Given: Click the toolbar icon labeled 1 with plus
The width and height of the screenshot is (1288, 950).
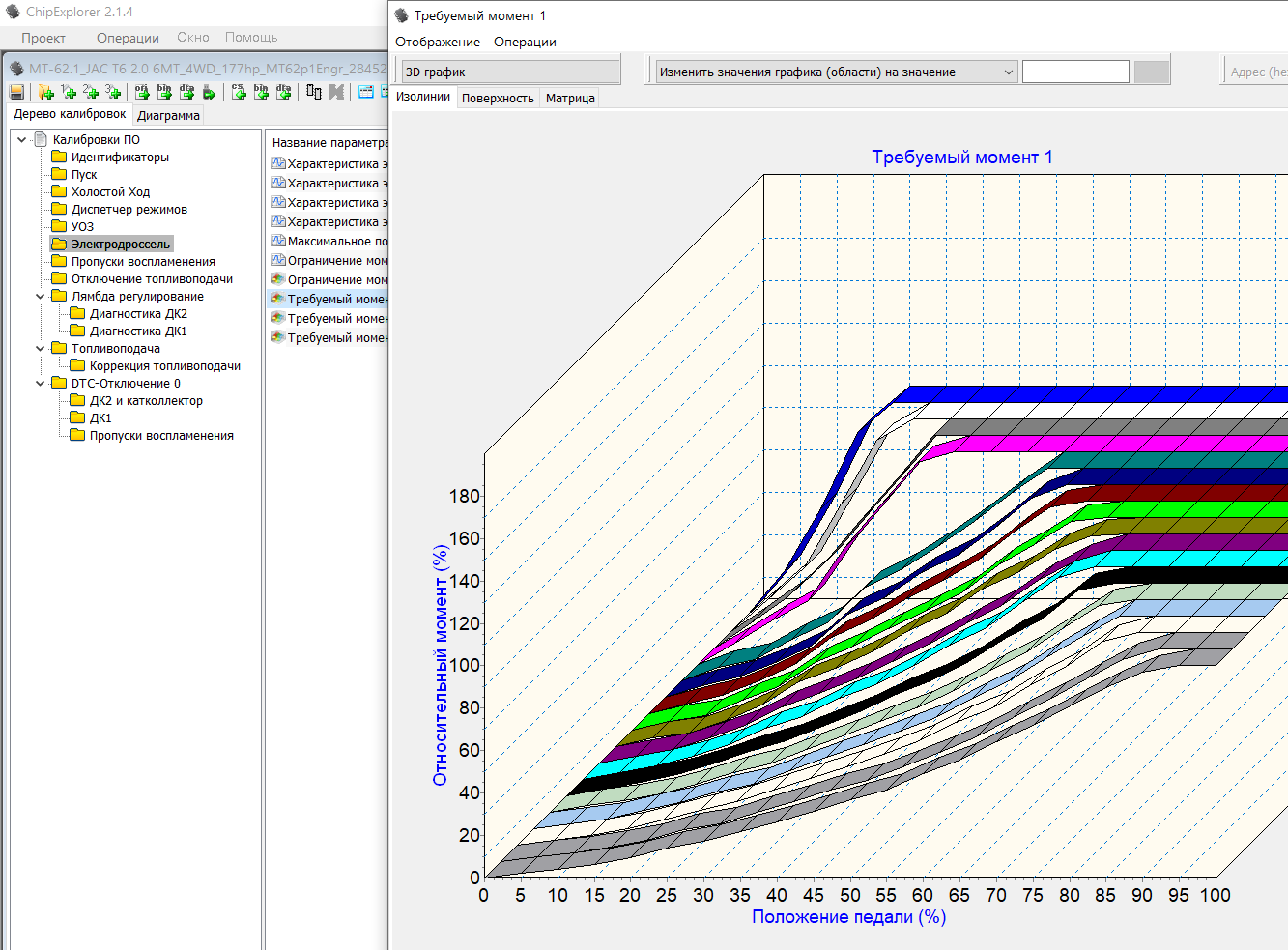Looking at the screenshot, I should click(x=68, y=92).
